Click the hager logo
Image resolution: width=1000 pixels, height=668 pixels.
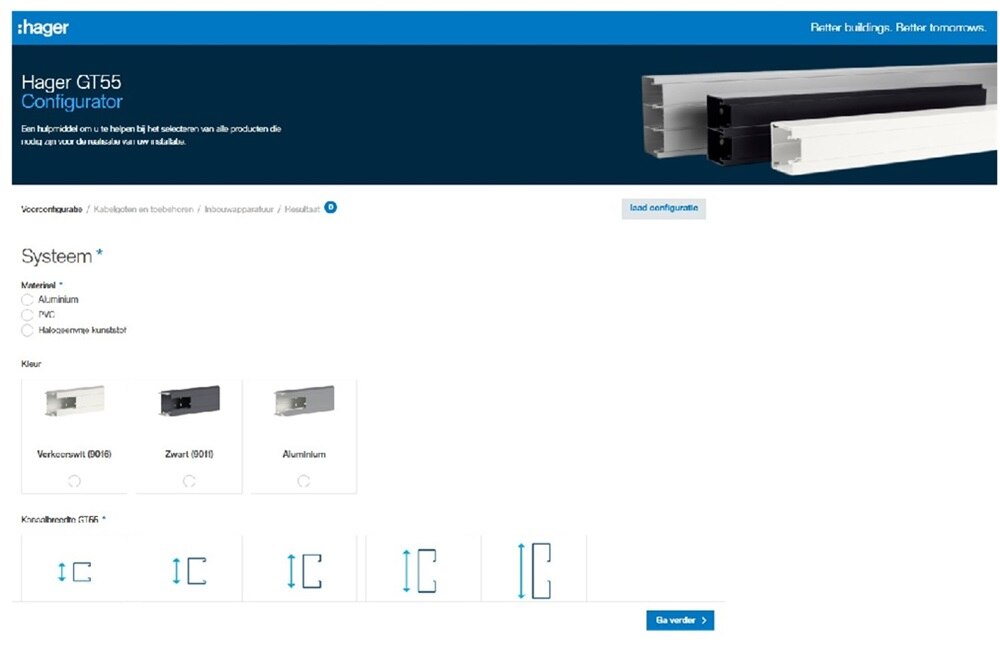tap(43, 27)
